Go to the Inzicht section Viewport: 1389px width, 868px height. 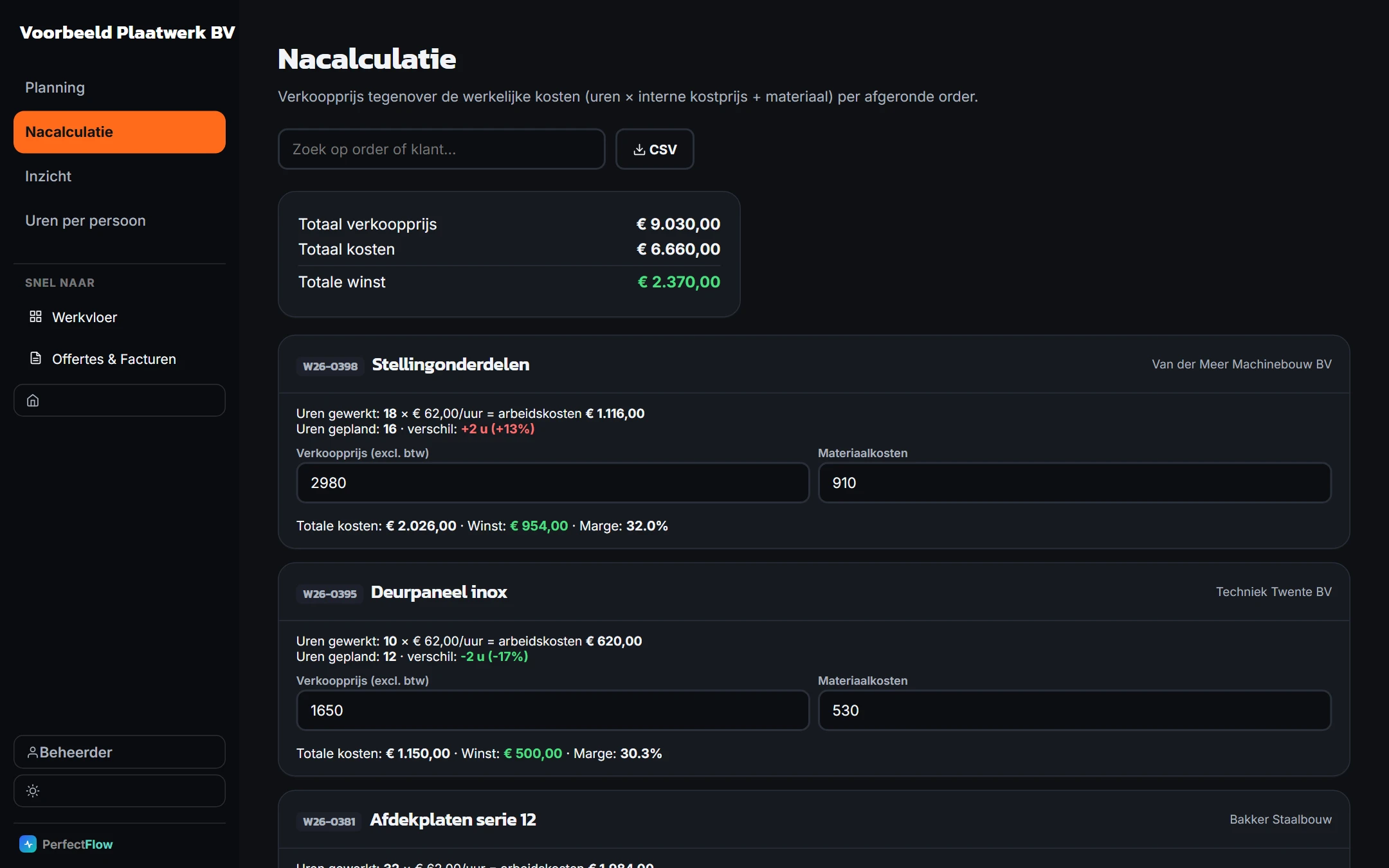click(120, 176)
